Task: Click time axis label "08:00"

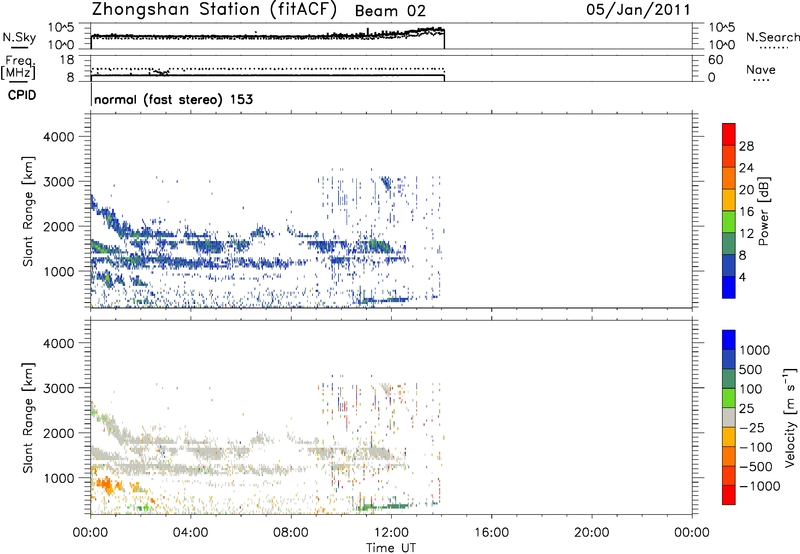Action: [291, 532]
